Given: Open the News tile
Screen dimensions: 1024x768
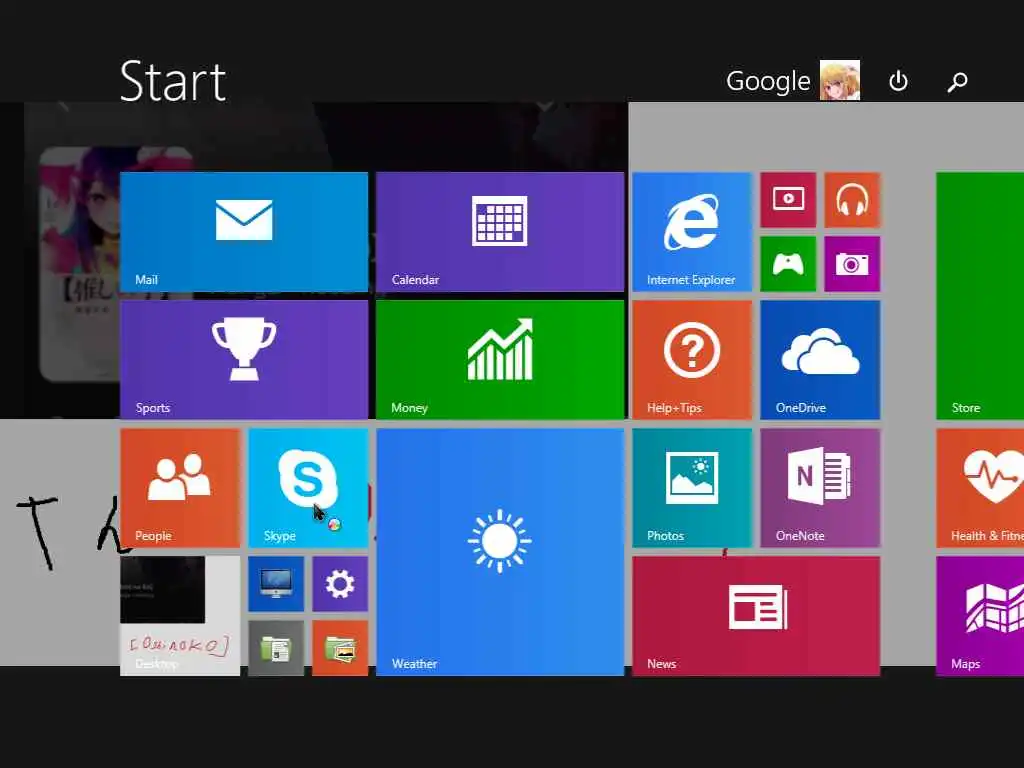Looking at the screenshot, I should tap(756, 616).
